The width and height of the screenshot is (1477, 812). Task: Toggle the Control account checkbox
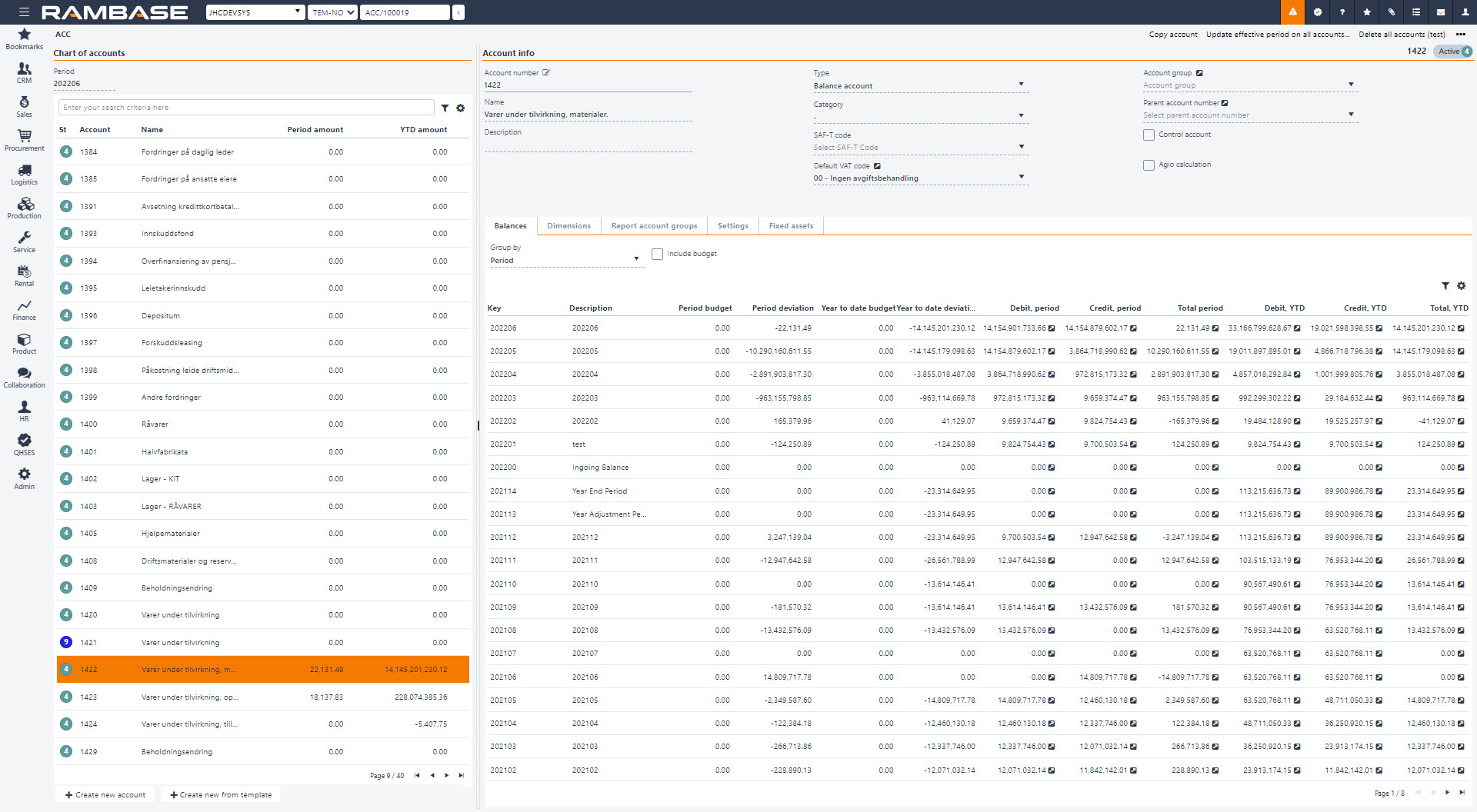click(x=1149, y=135)
